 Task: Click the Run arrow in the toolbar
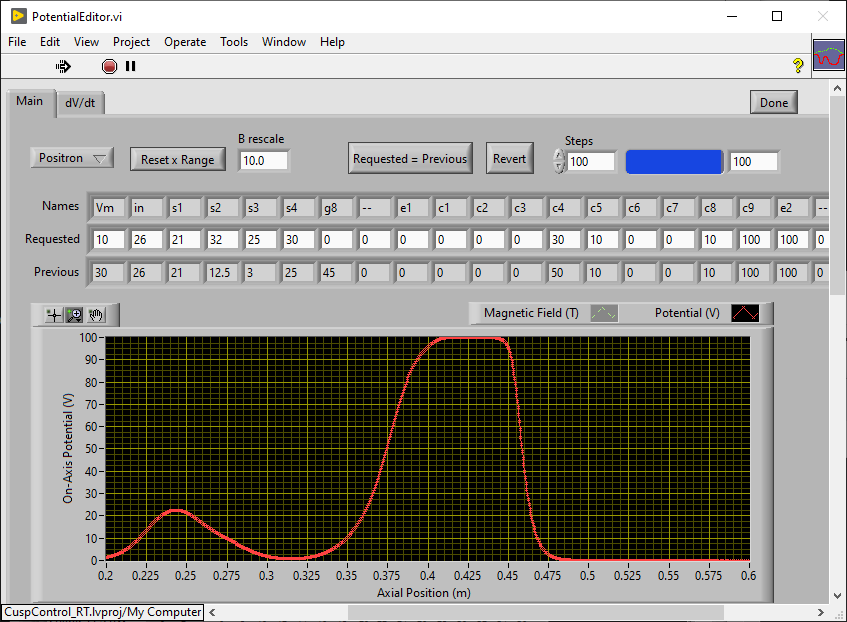point(63,66)
